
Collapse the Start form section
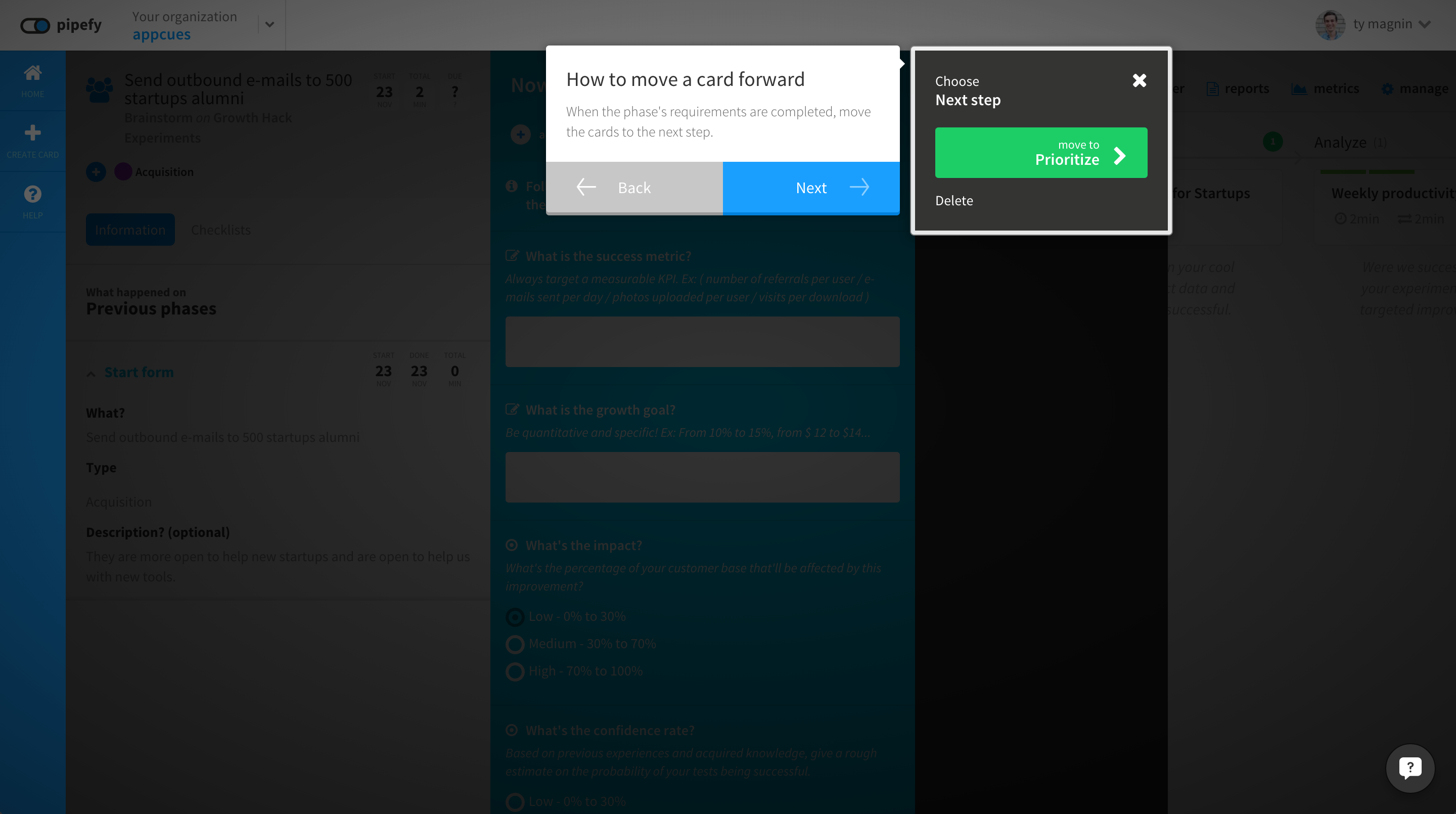pos(91,374)
